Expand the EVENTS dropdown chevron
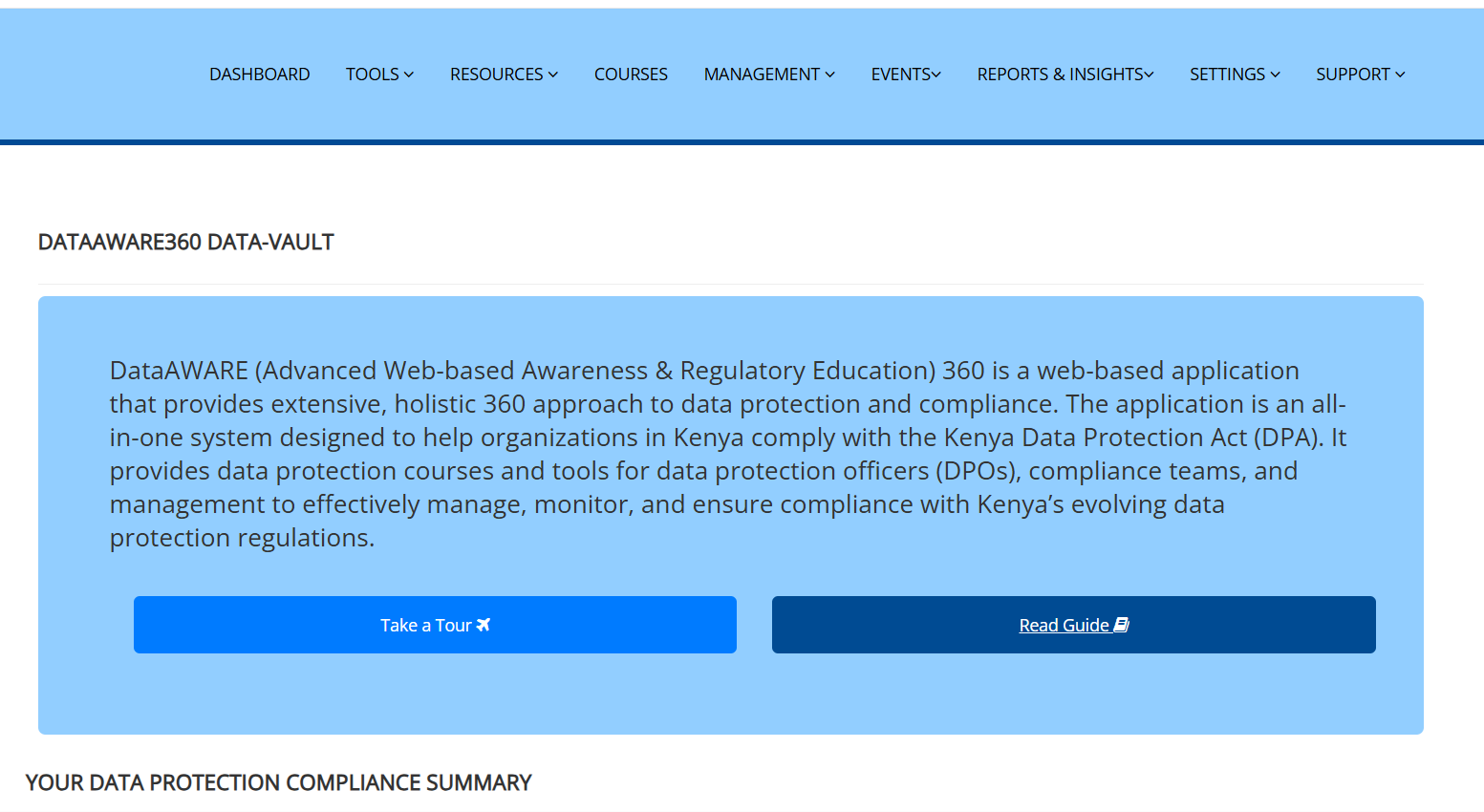This screenshot has width=1484, height=812. 936,75
